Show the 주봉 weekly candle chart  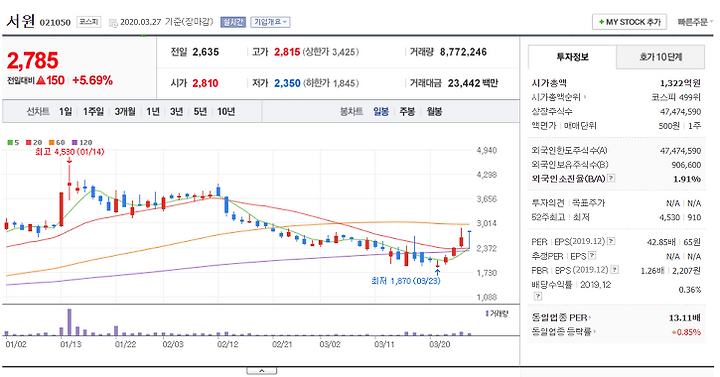pyautogui.click(x=407, y=112)
